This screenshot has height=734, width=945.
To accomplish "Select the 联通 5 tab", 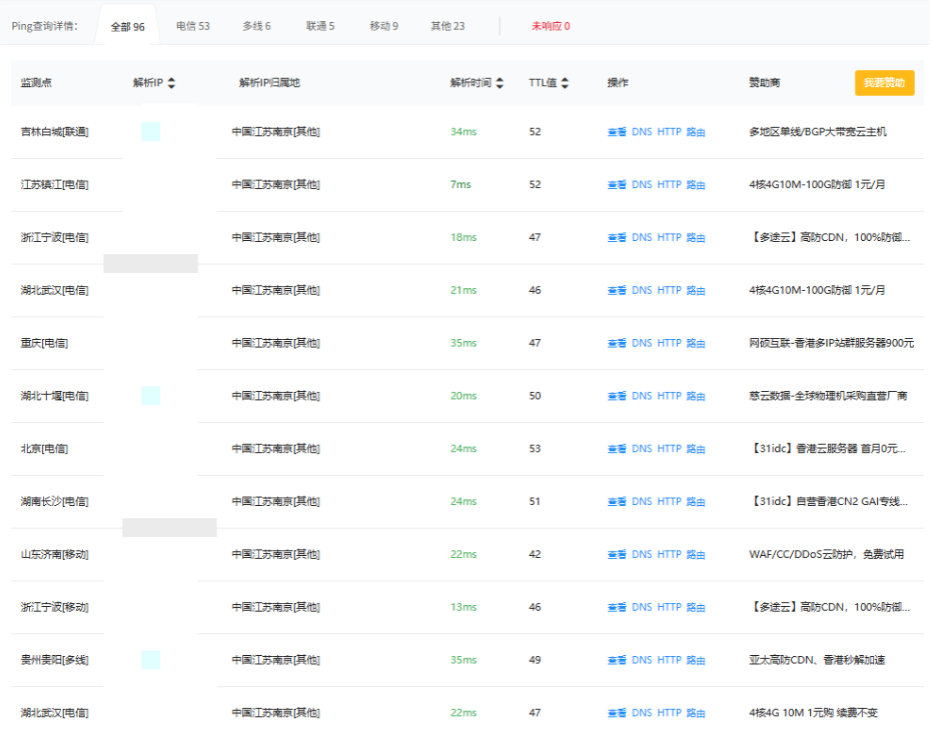I will (x=320, y=26).
